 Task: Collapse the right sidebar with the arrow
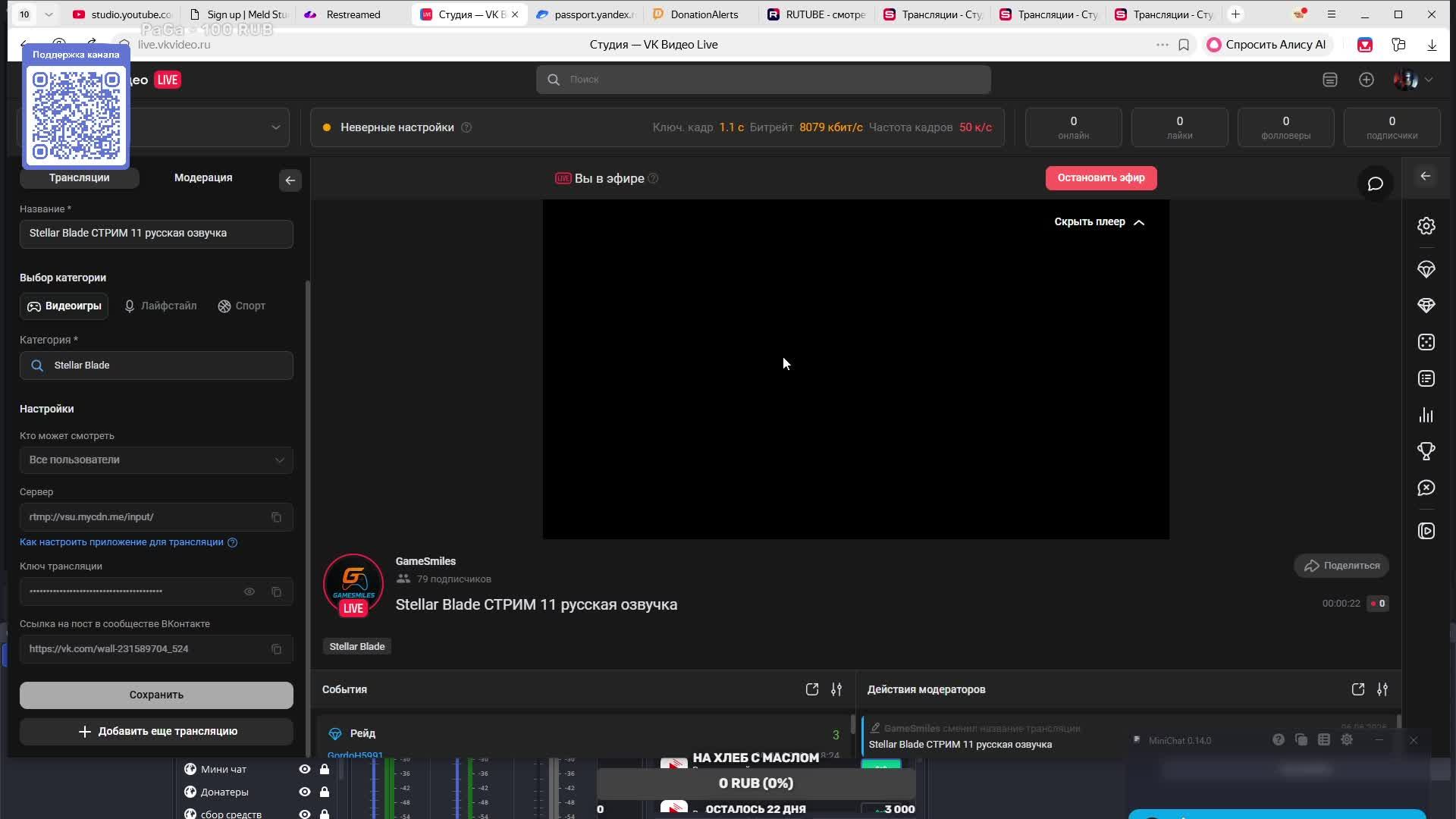click(x=1426, y=176)
